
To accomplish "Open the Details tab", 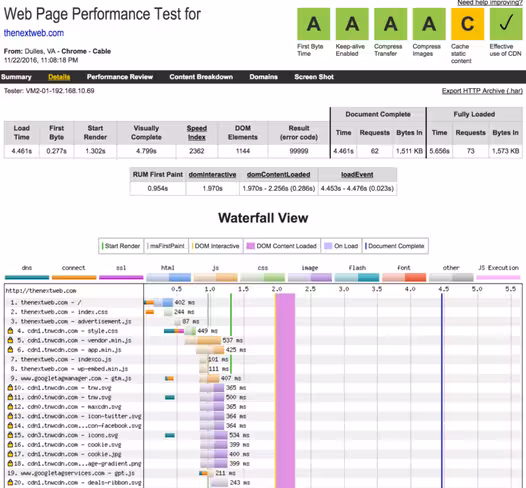I will [59, 77].
